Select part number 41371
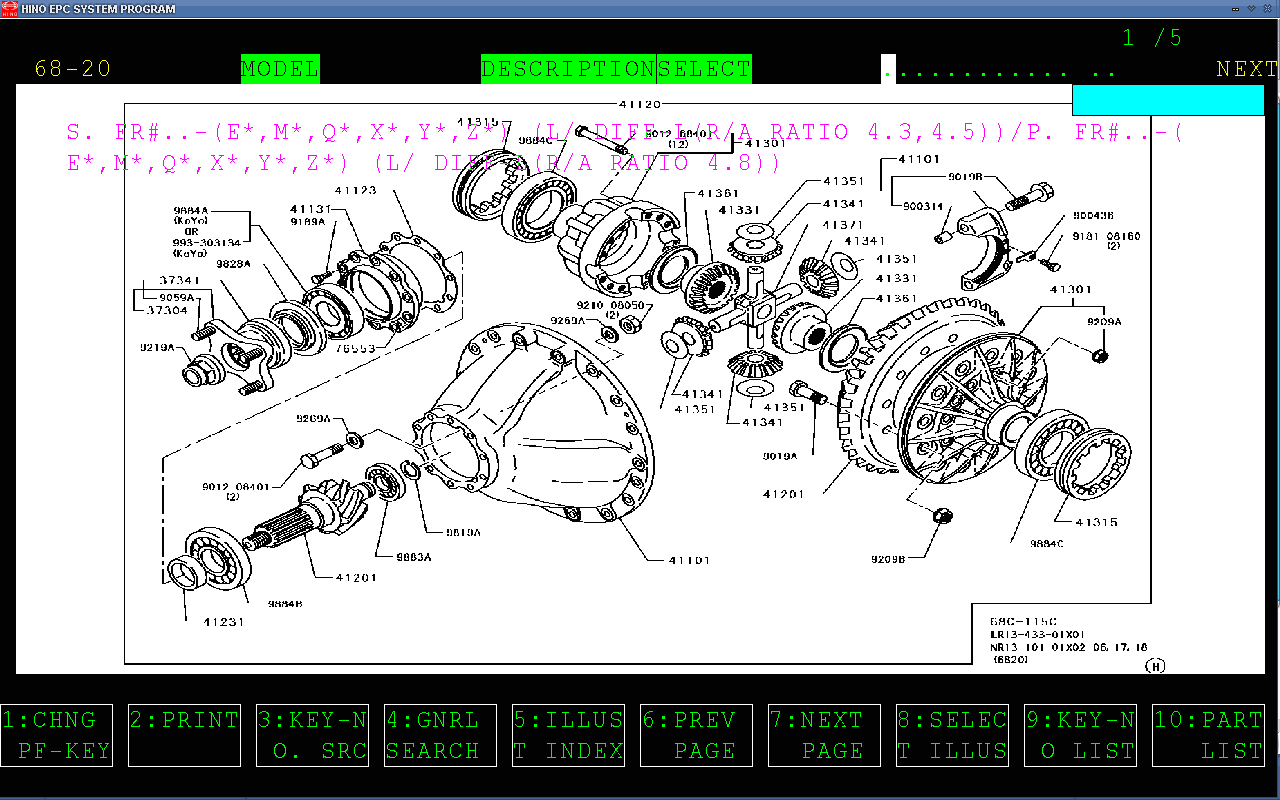Screen dimensions: 1280x800 tap(842, 226)
